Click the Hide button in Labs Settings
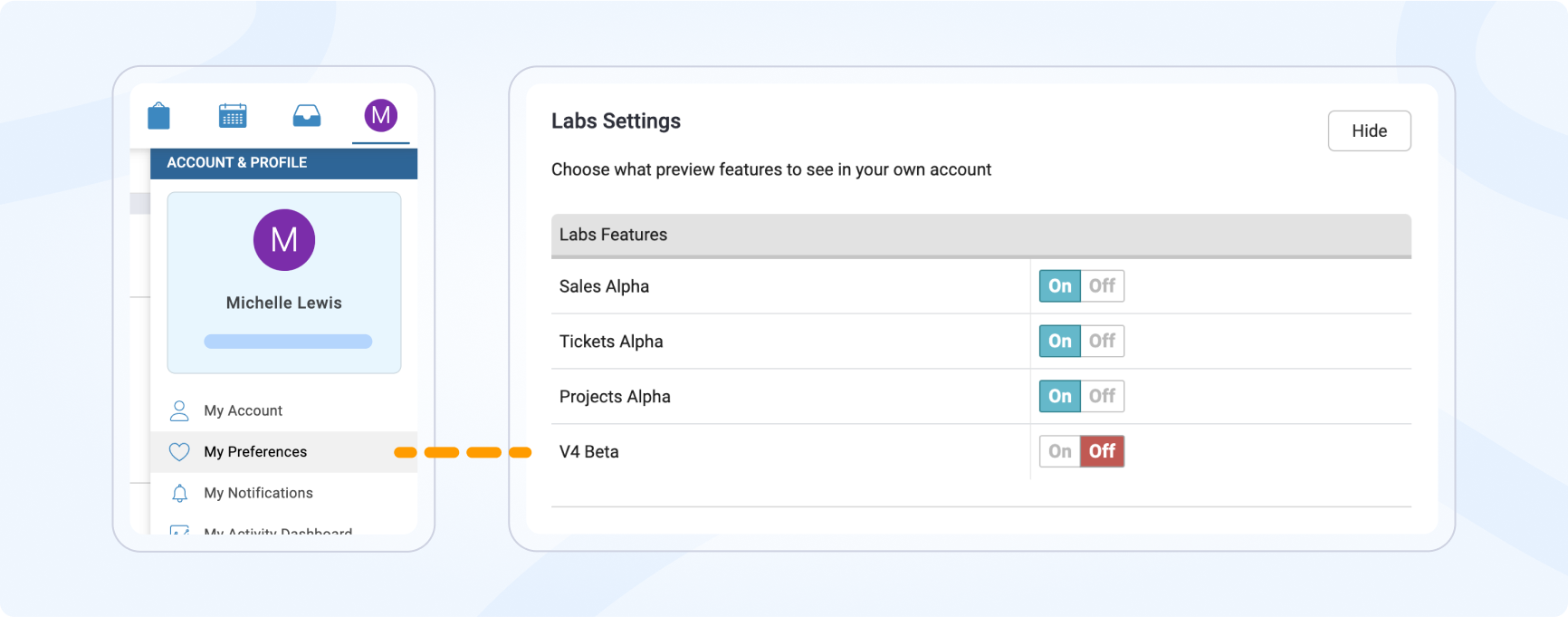Viewport: 1568px width, 617px height. [x=1369, y=130]
